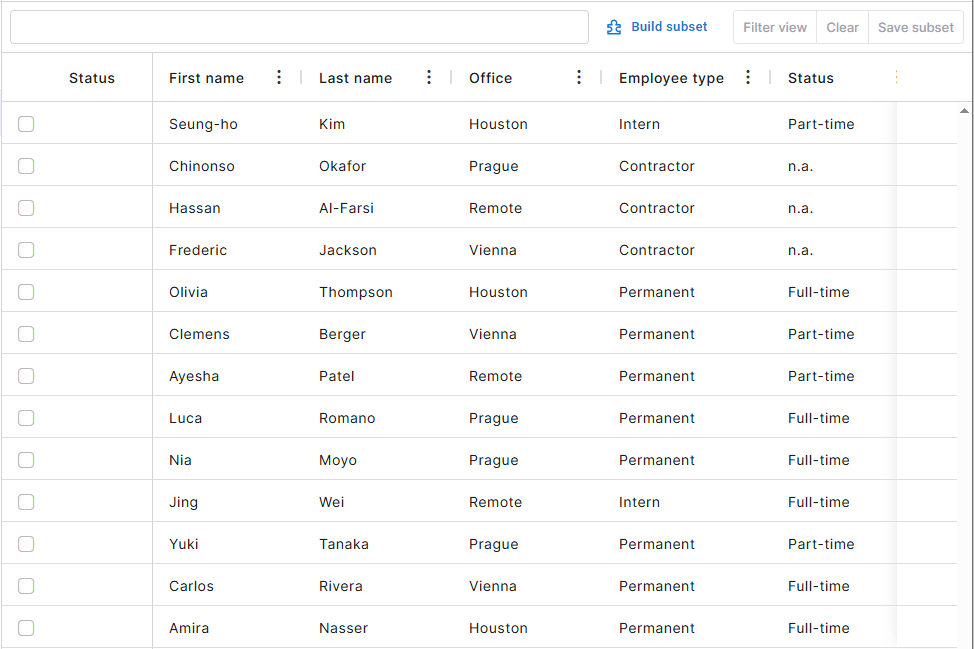The width and height of the screenshot is (974, 649).
Task: Open the Office column three-dot menu
Action: point(579,78)
